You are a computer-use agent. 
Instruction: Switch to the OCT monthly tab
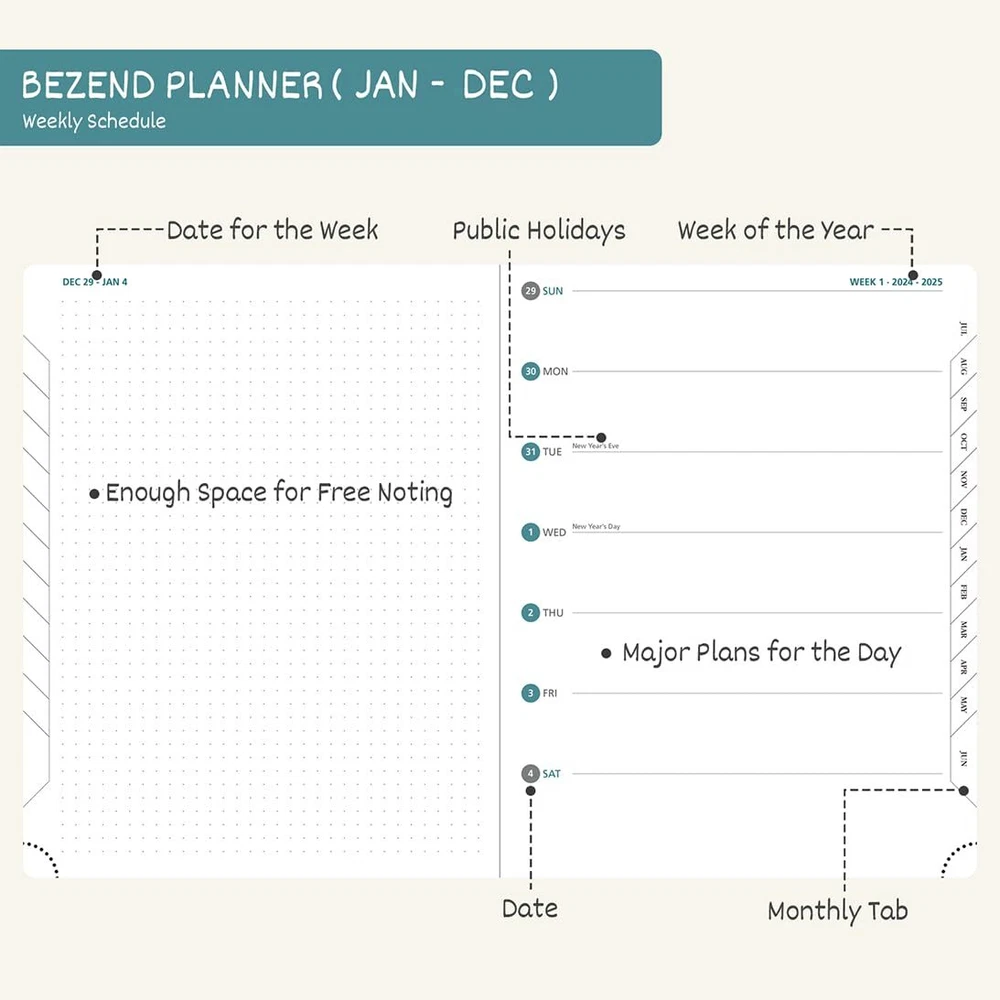963,441
